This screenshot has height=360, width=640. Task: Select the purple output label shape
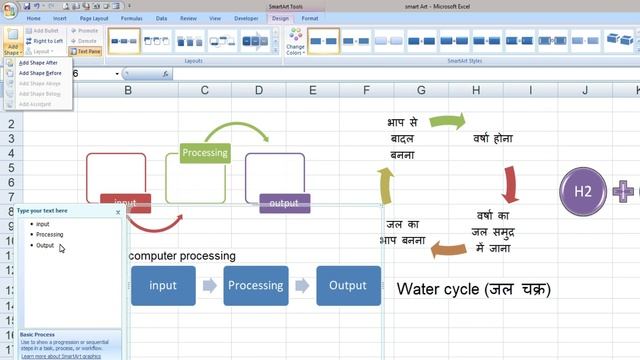pyautogui.click(x=284, y=203)
